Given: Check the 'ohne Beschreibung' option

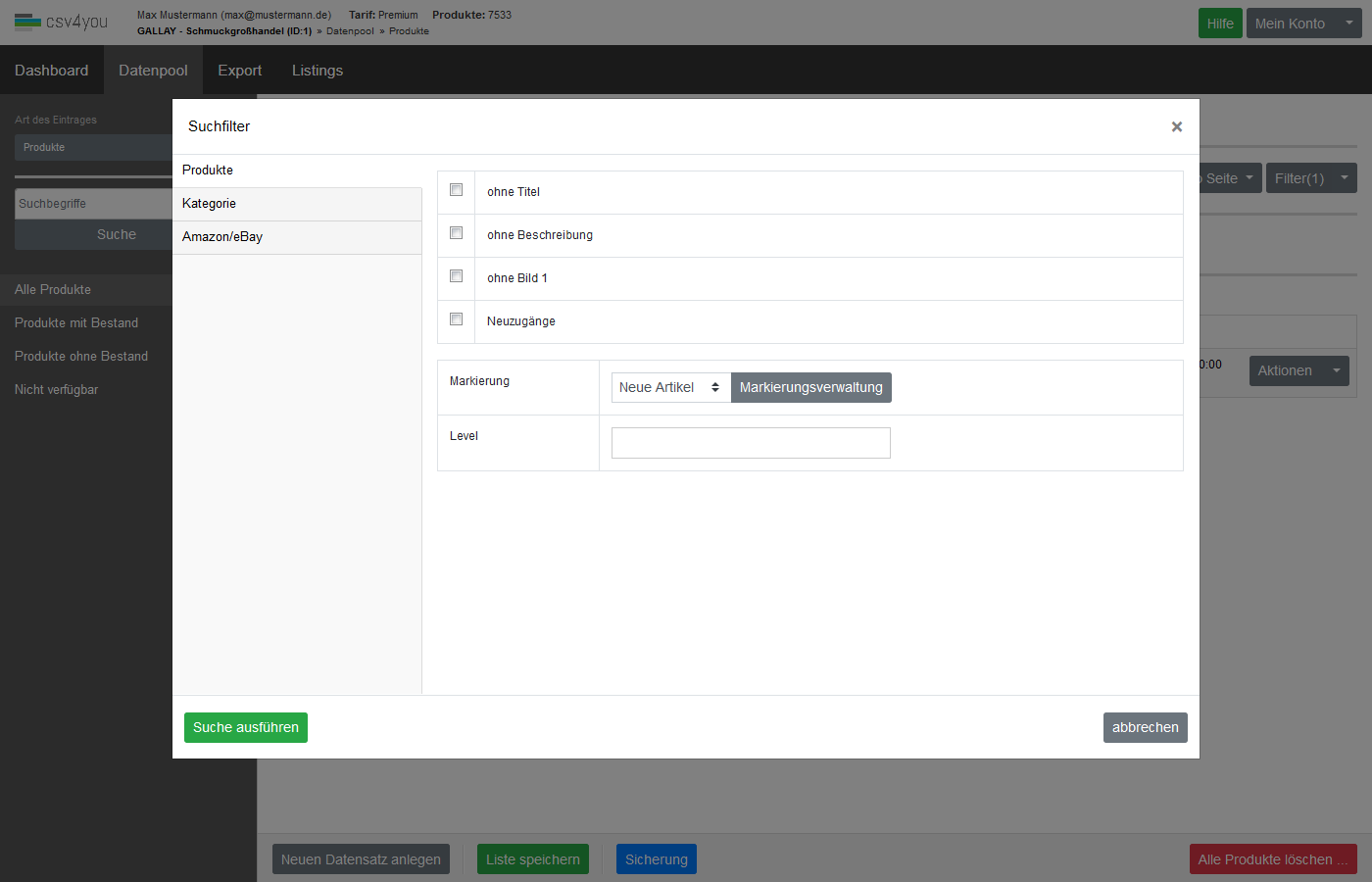Looking at the screenshot, I should 456,233.
